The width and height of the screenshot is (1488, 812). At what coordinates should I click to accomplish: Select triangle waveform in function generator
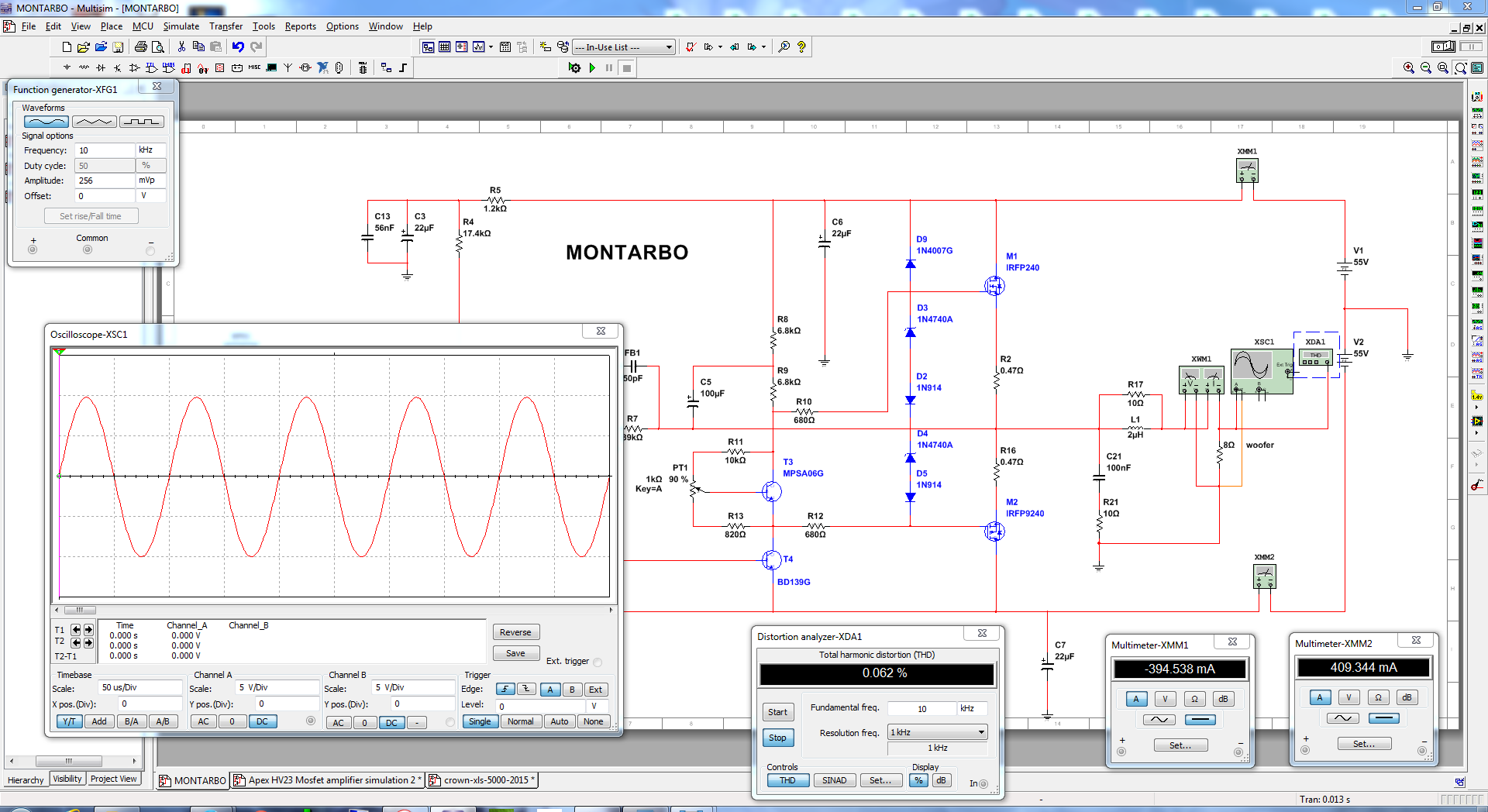click(95, 122)
